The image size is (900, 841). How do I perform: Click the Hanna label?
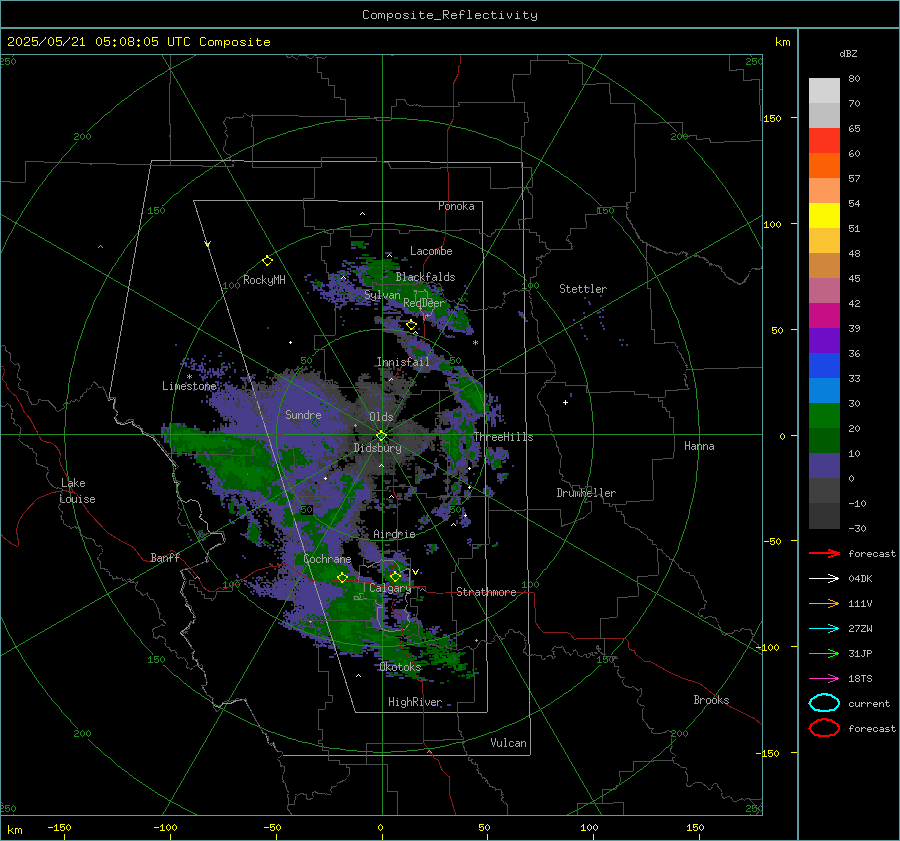pos(699,446)
